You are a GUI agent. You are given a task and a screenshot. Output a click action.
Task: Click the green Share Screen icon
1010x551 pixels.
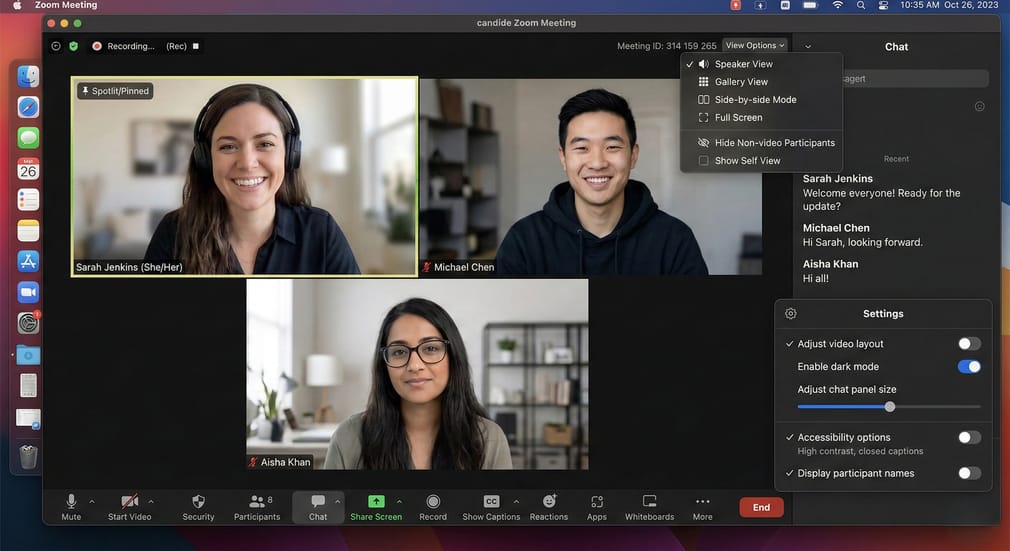376,501
